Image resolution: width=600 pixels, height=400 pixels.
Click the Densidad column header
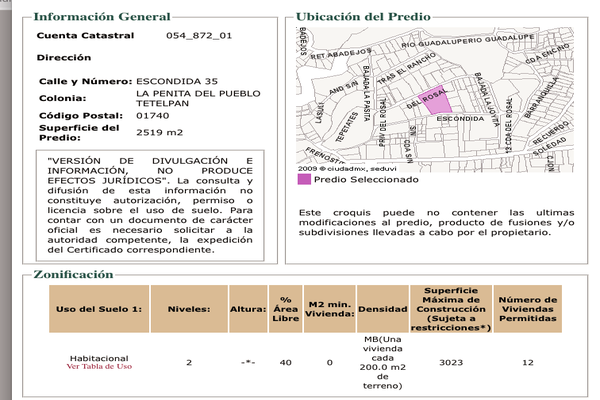coord(383,309)
